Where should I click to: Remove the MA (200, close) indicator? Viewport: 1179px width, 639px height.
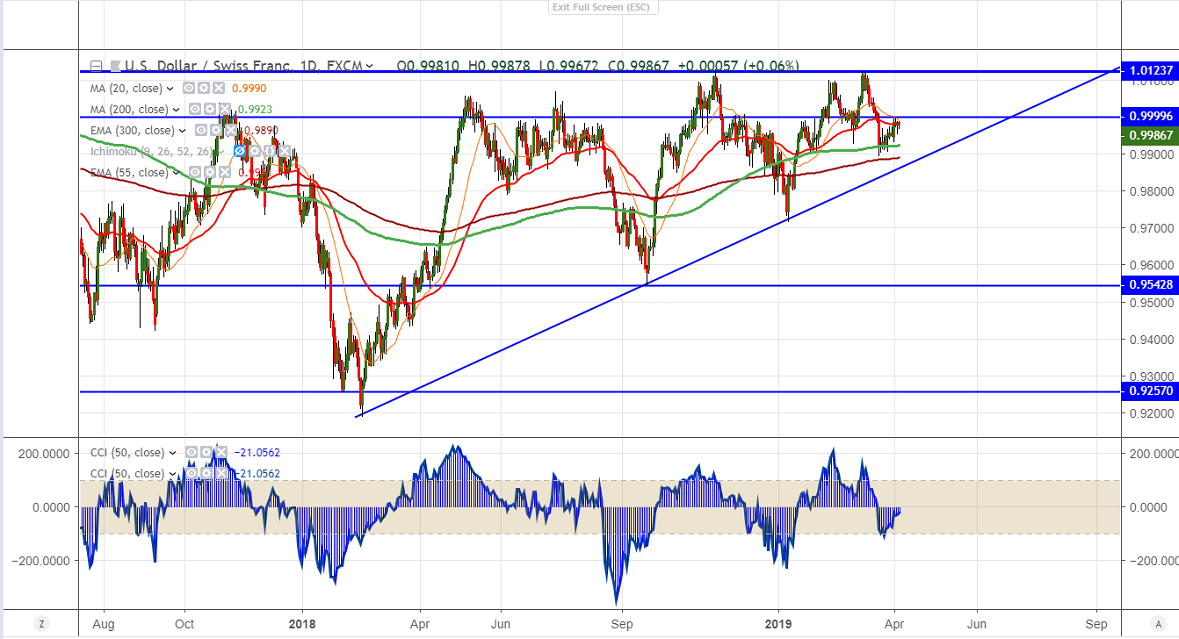[x=223, y=109]
